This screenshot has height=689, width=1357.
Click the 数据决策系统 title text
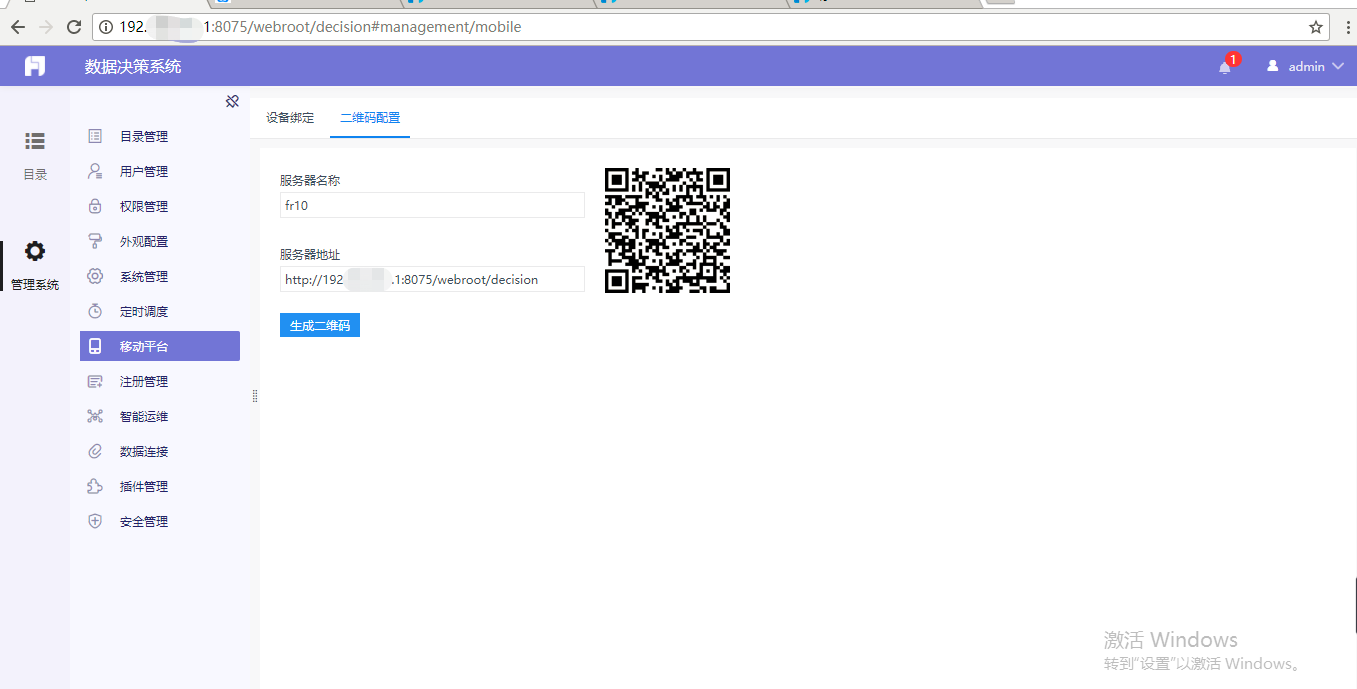(133, 67)
